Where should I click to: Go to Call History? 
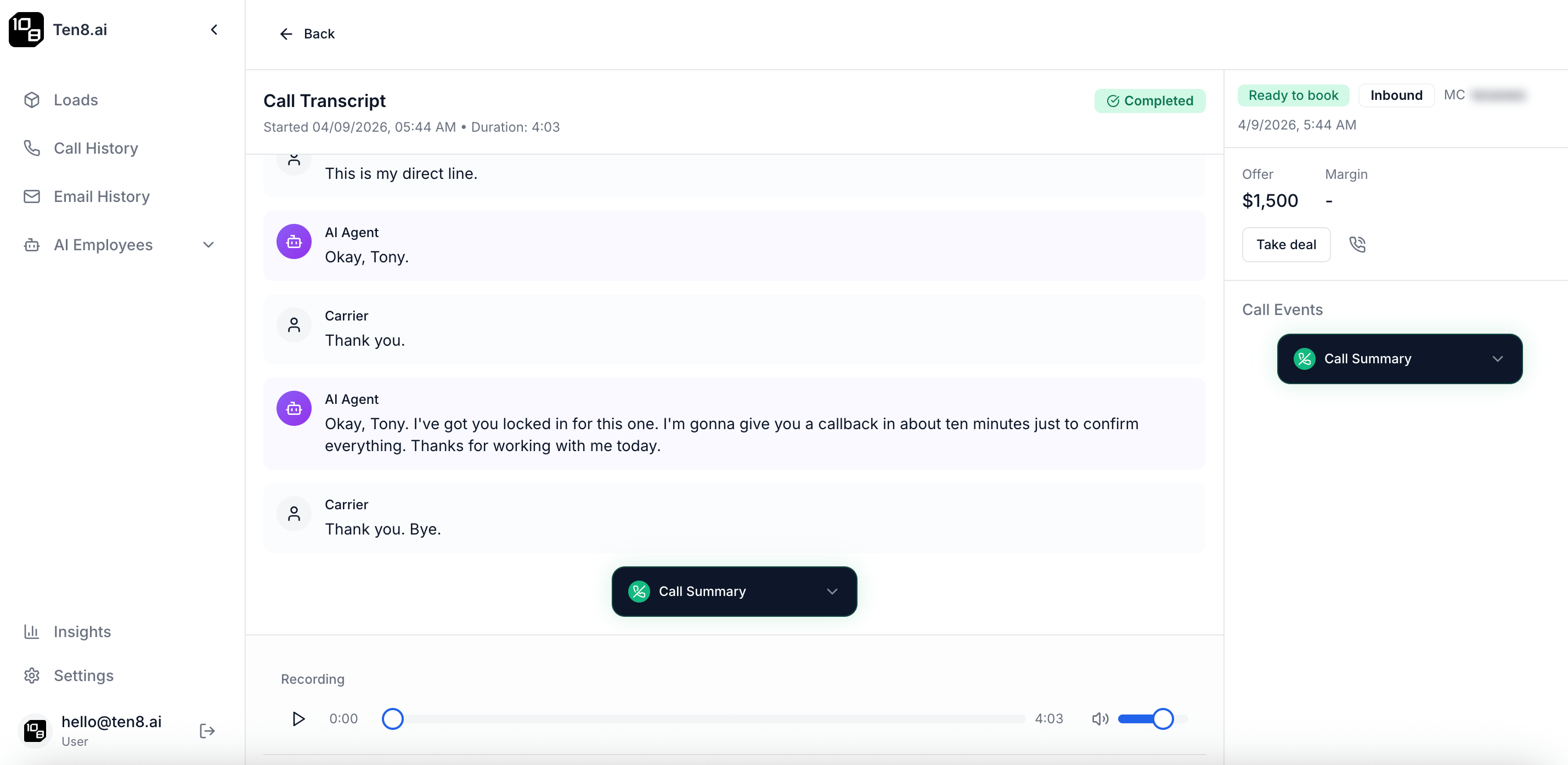click(122, 148)
